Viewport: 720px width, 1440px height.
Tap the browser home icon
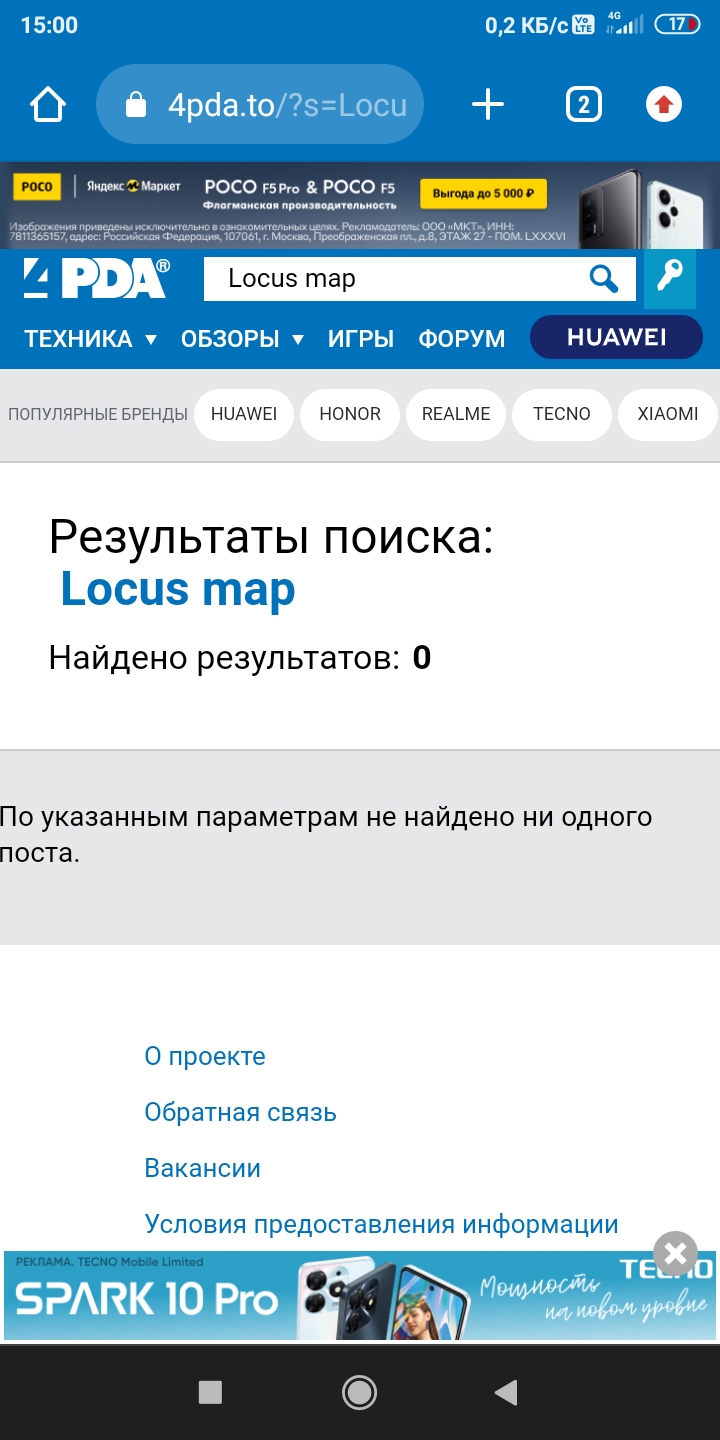pyautogui.click(x=48, y=105)
